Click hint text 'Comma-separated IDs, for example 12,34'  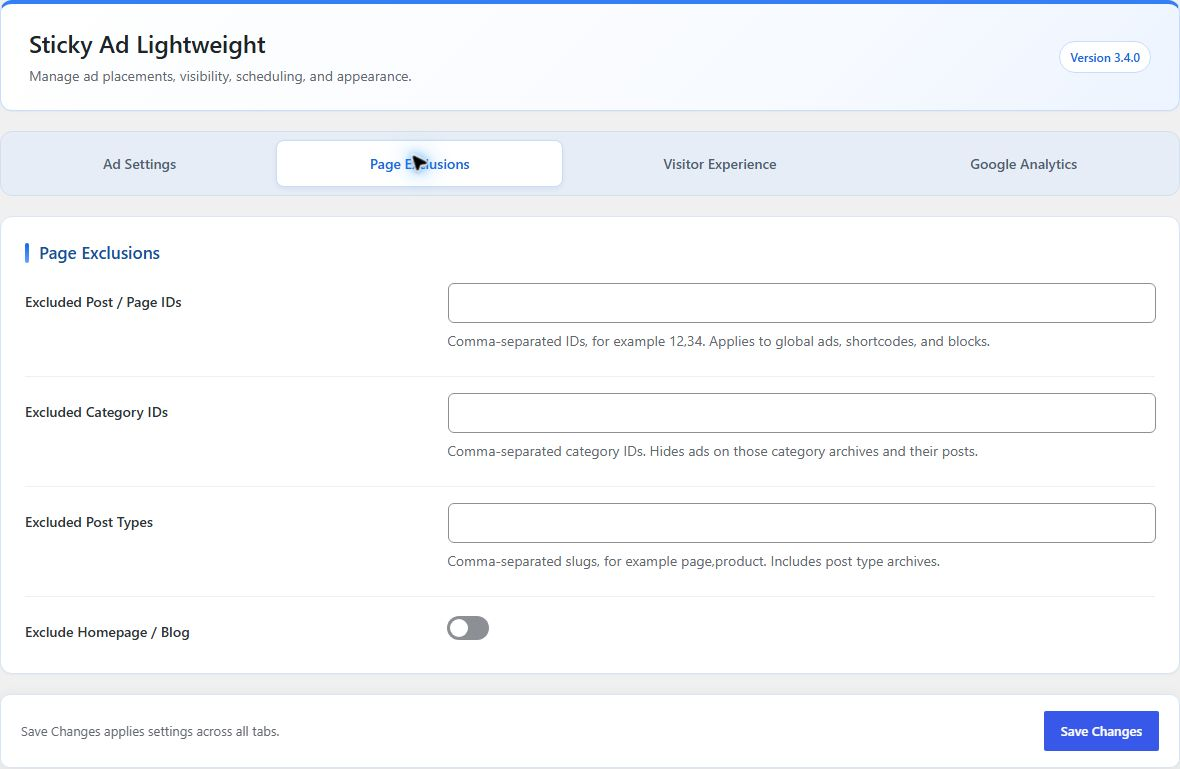[x=576, y=342]
